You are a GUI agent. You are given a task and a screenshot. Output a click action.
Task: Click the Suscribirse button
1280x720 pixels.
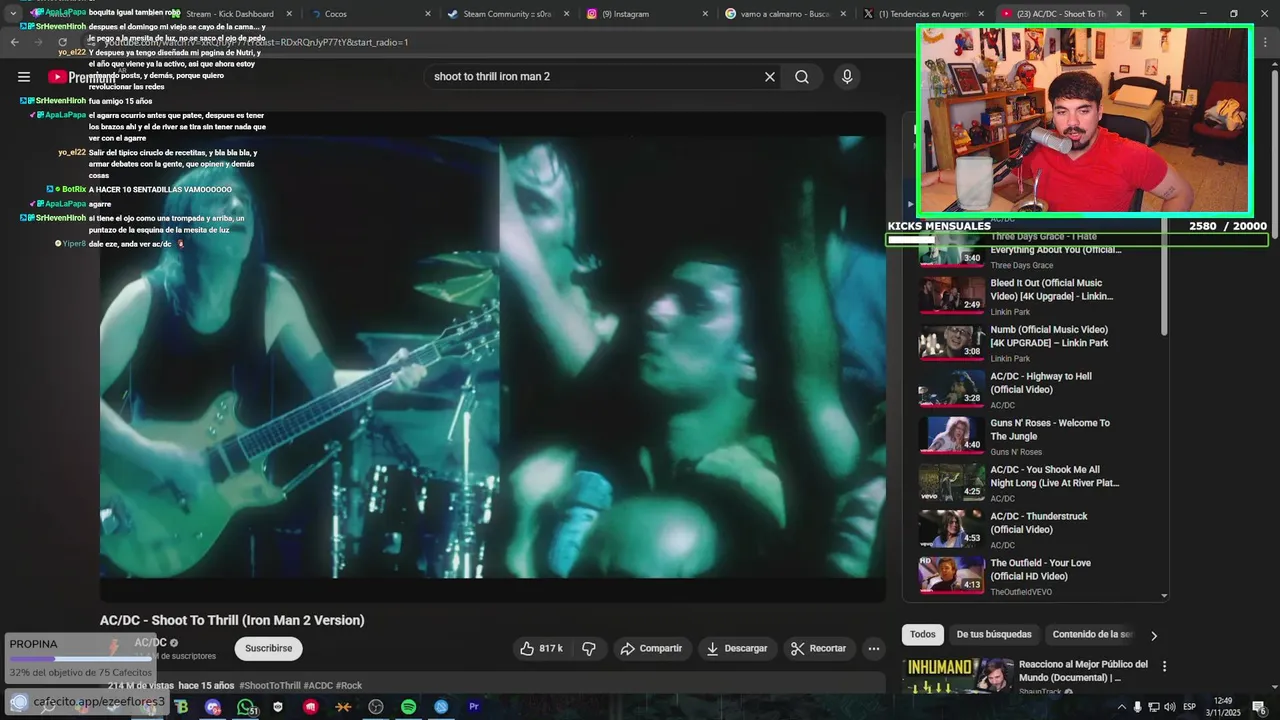pos(269,648)
